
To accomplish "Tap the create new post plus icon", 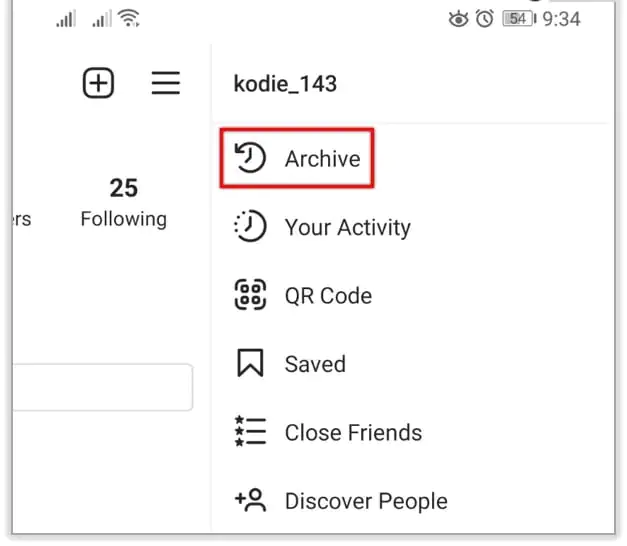I will (x=98, y=83).
